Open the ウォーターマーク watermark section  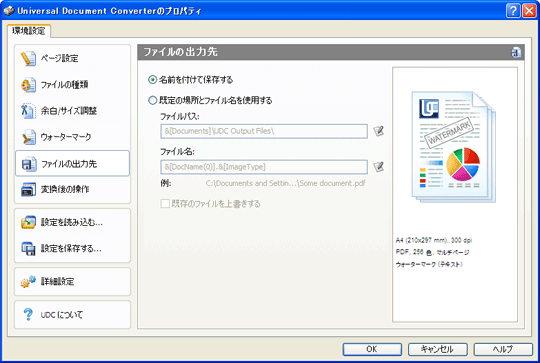pos(72,137)
